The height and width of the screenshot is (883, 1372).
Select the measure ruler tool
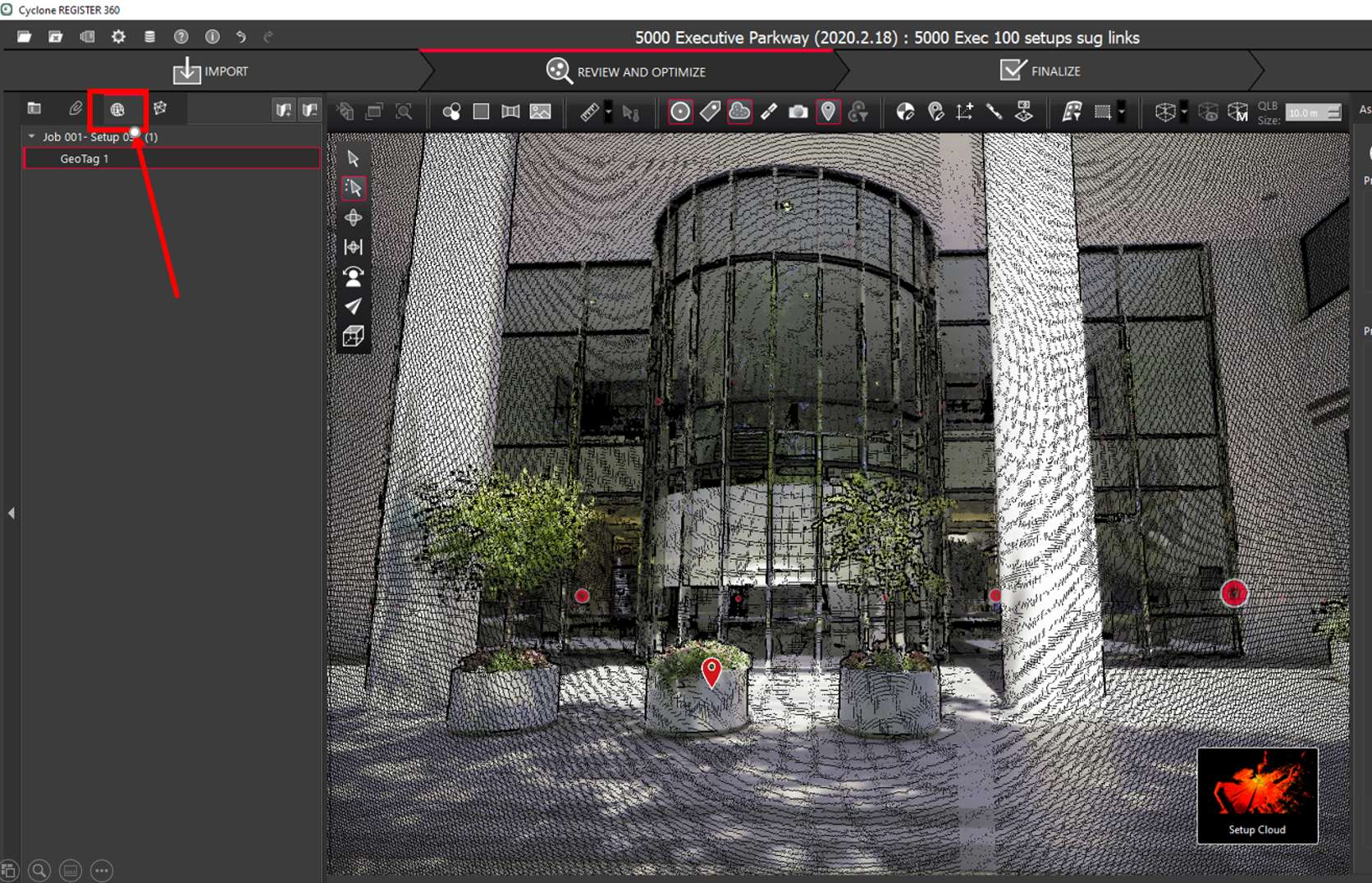click(x=589, y=112)
